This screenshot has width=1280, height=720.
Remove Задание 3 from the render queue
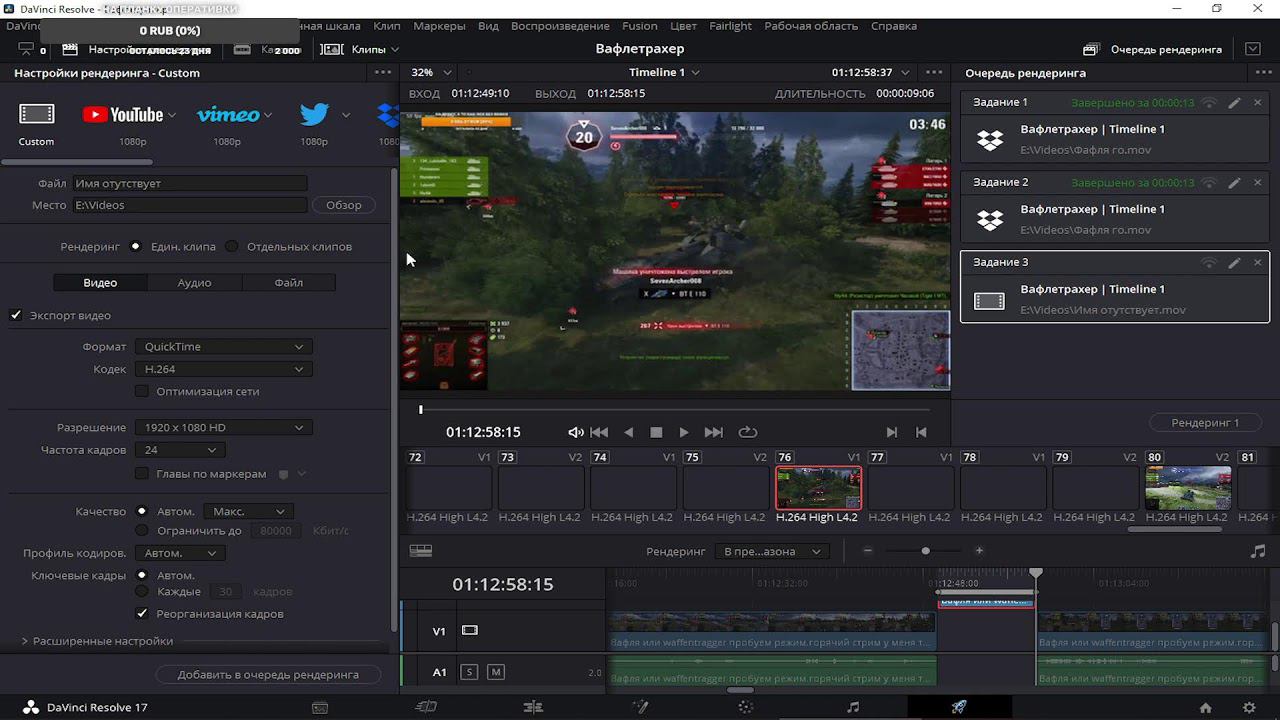(1258, 262)
